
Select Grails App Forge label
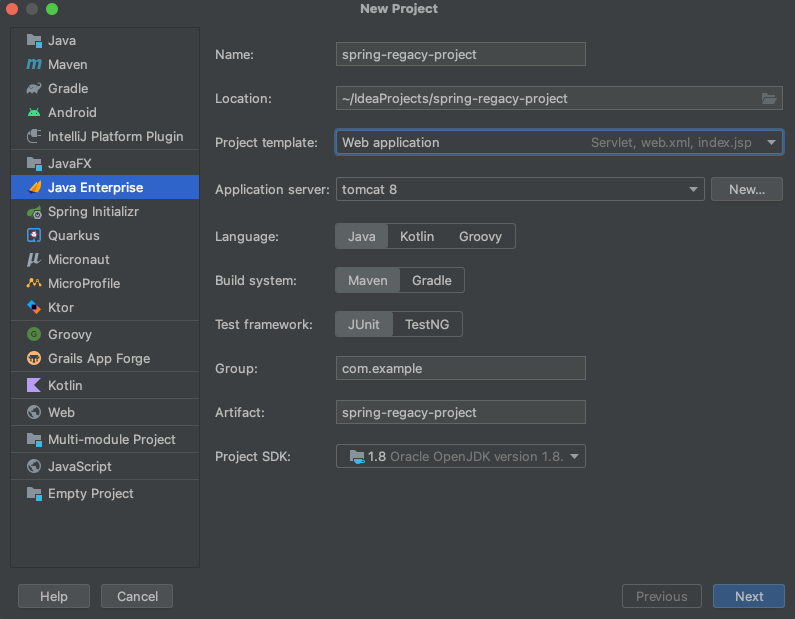(99, 358)
